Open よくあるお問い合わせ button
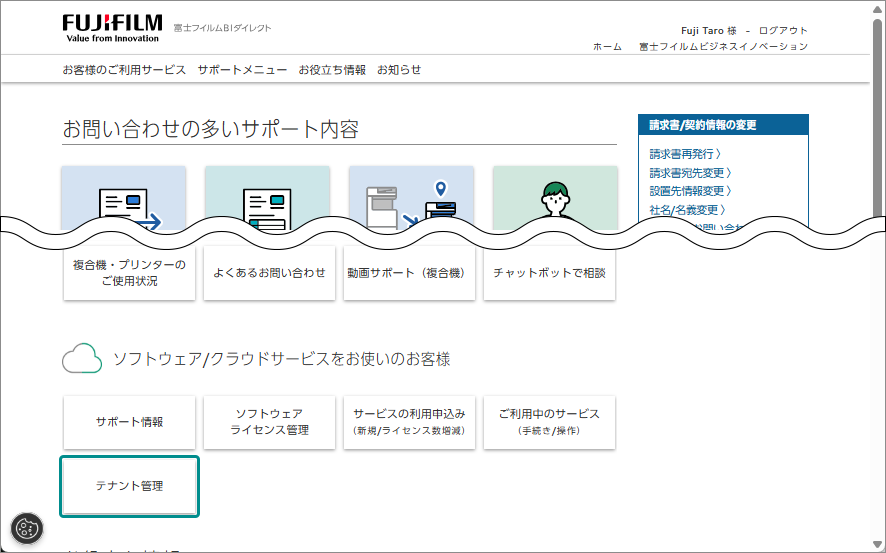886x553 pixels. 270,273
